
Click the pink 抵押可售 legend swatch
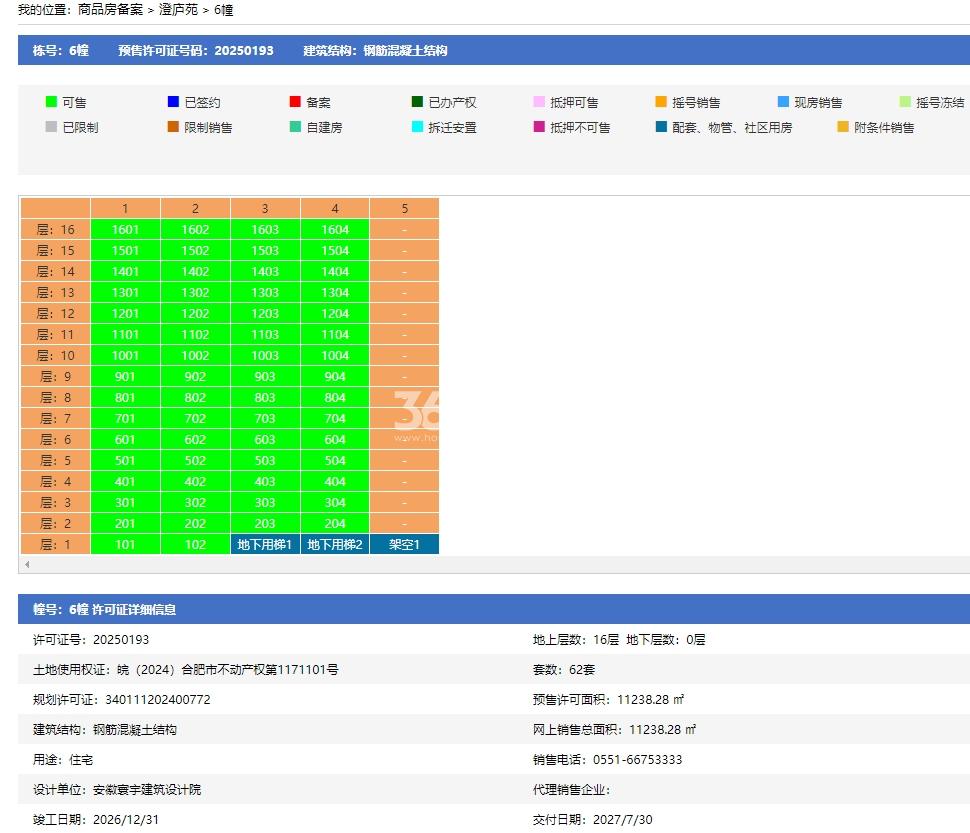point(539,101)
